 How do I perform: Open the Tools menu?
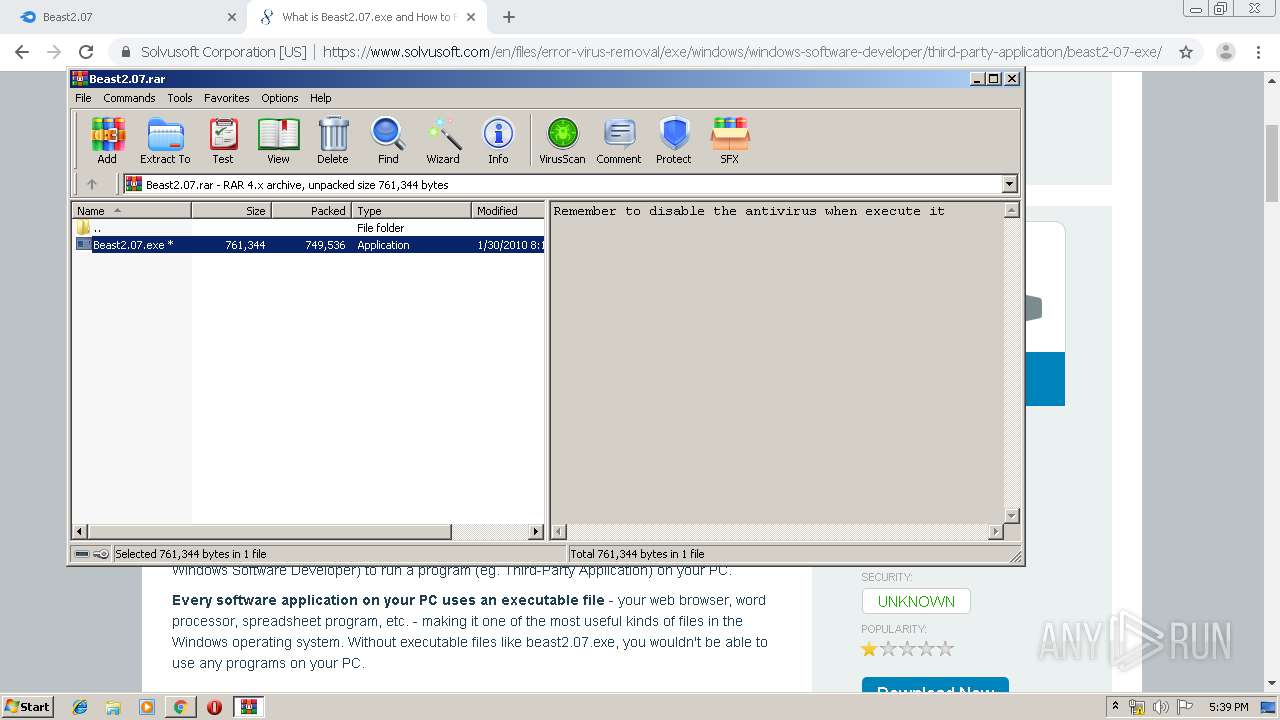(180, 98)
